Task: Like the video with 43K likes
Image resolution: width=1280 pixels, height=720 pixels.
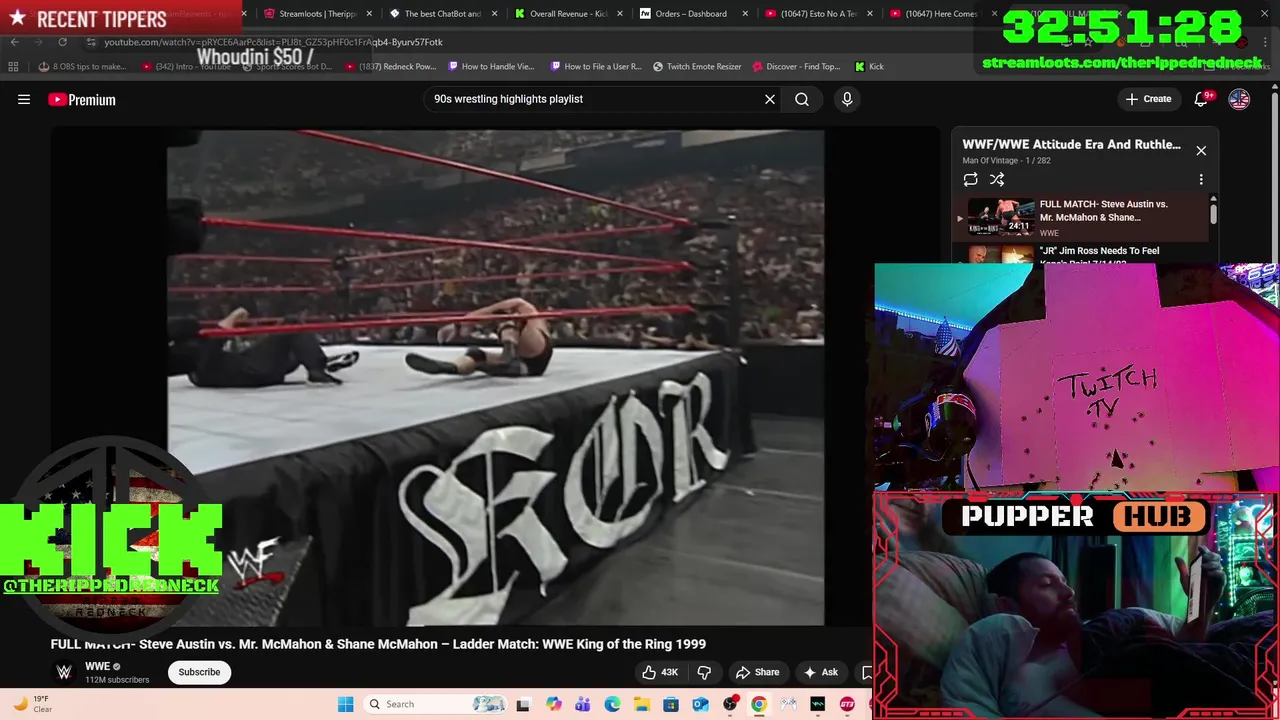Action: click(660, 672)
